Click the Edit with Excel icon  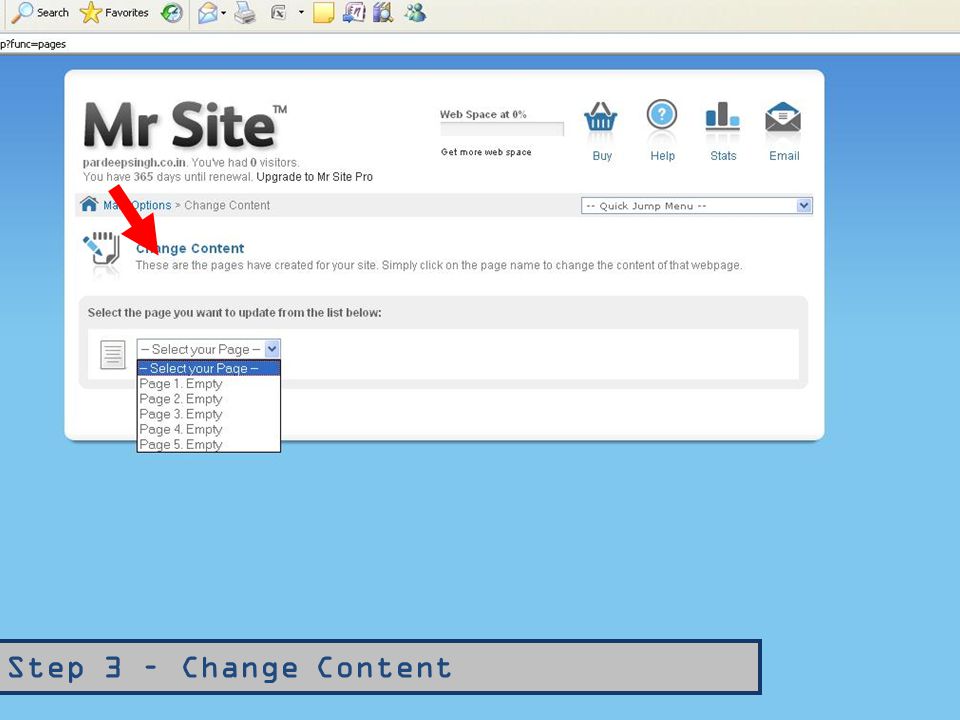[279, 13]
